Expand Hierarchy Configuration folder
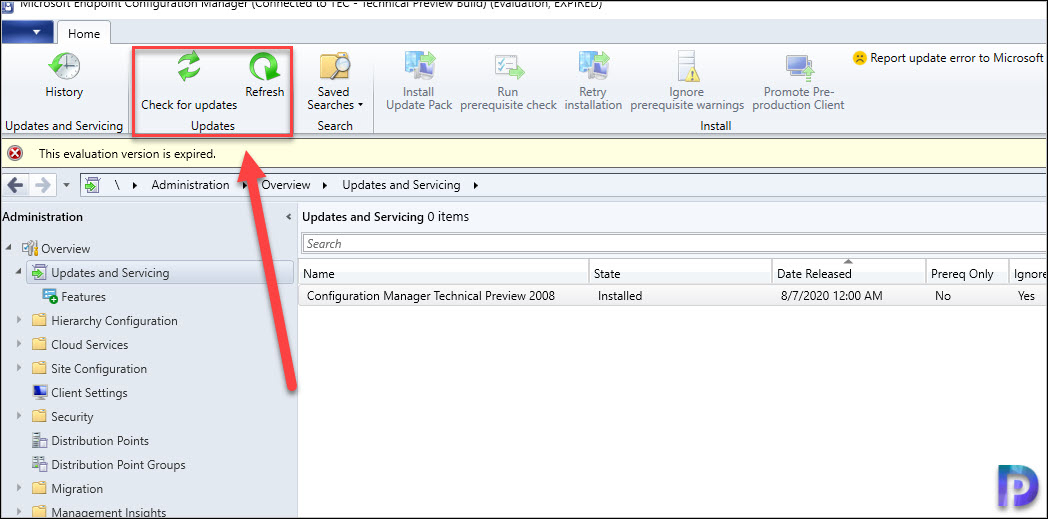Image resolution: width=1048 pixels, height=519 pixels. pyautogui.click(x=19, y=321)
